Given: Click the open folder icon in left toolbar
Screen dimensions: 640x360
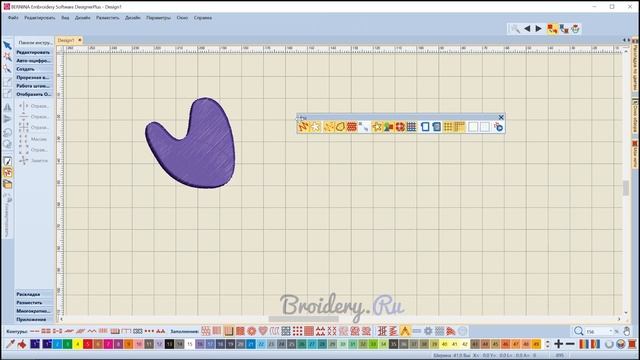Looking at the screenshot, I should tap(7, 184).
